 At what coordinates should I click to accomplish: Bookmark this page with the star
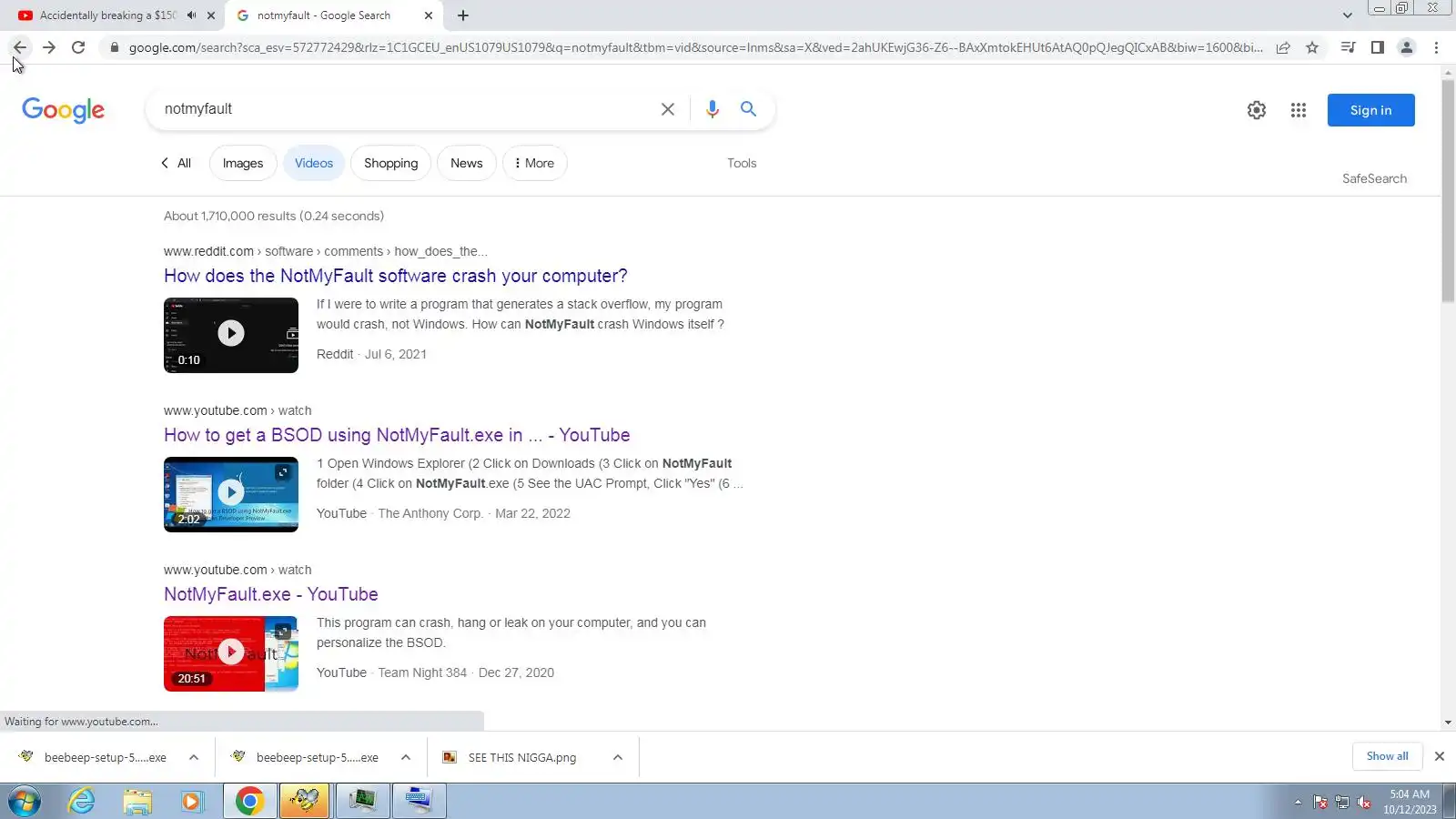tap(1312, 47)
